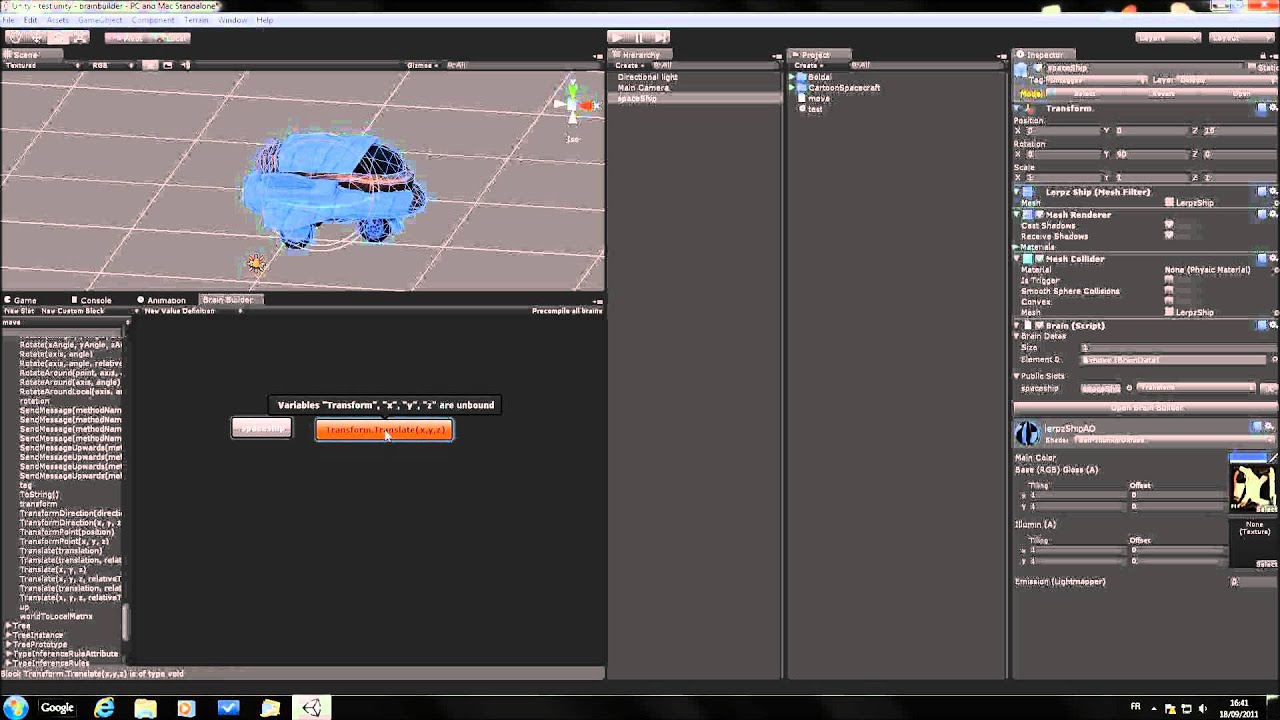
Task: Select the Hand tool in toolbar
Action: (15, 38)
